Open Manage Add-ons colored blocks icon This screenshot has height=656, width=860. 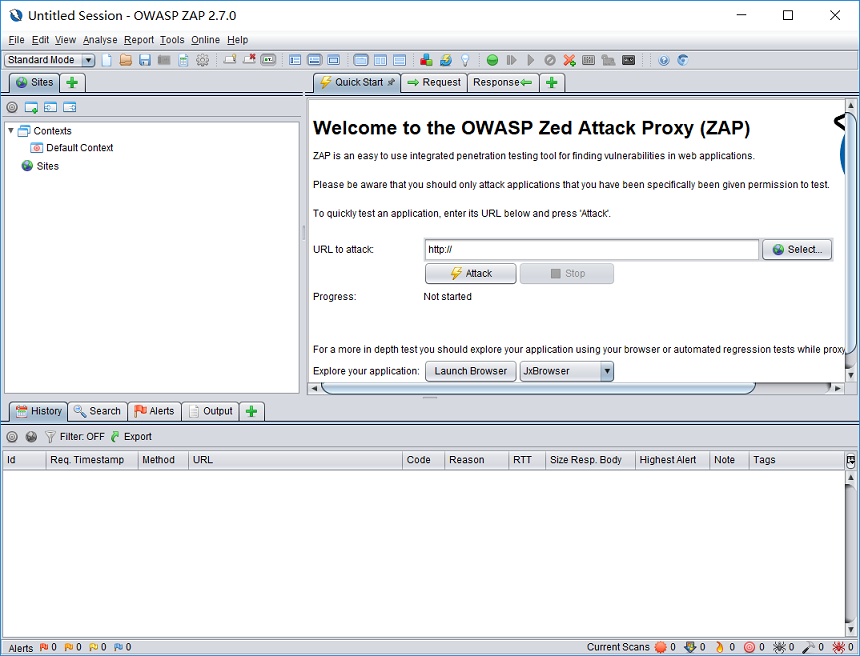[426, 60]
